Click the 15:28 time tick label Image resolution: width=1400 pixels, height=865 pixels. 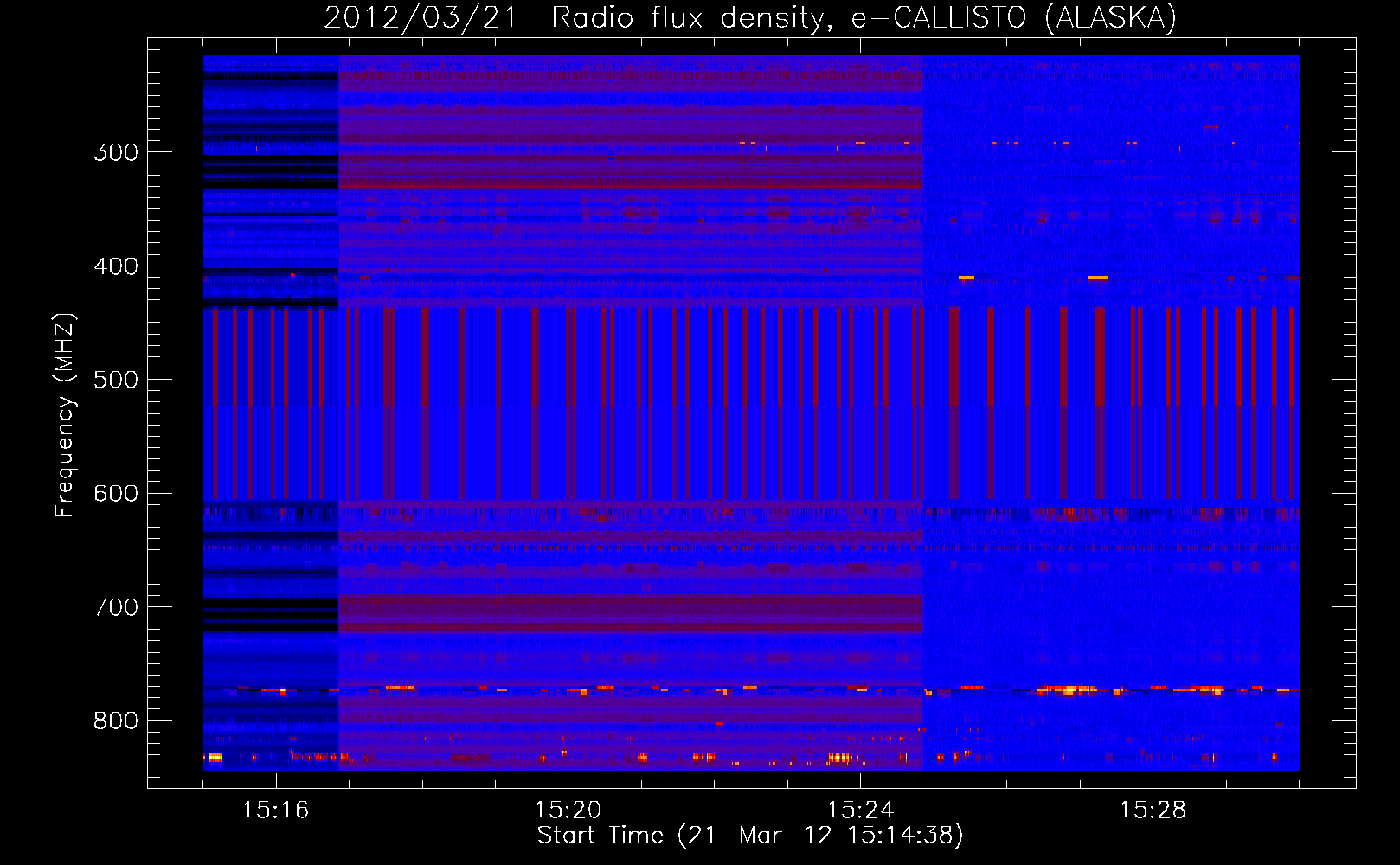tap(1153, 810)
